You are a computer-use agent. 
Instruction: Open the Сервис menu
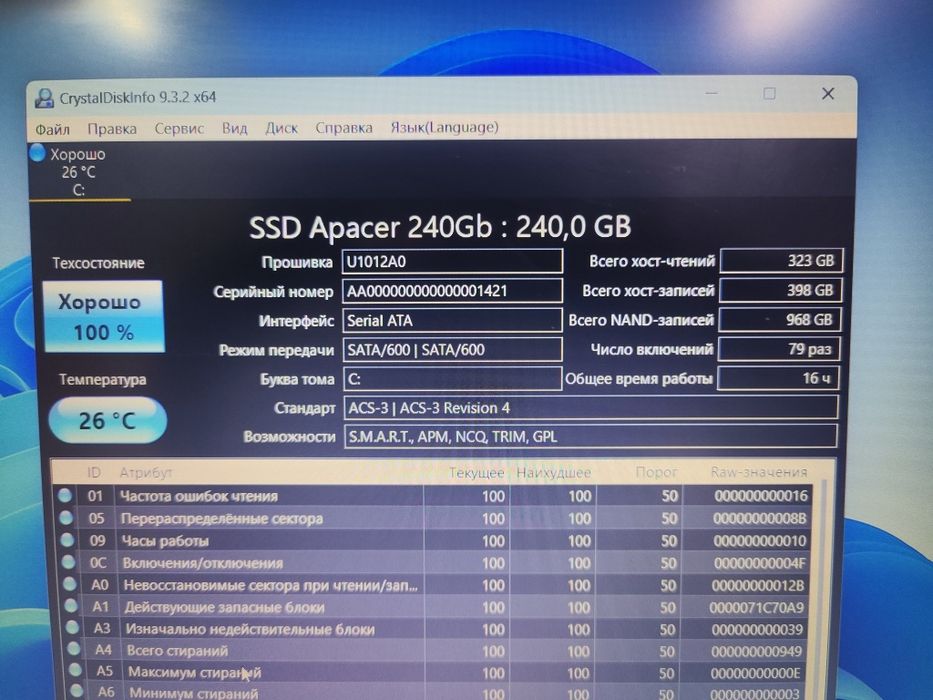pos(179,129)
